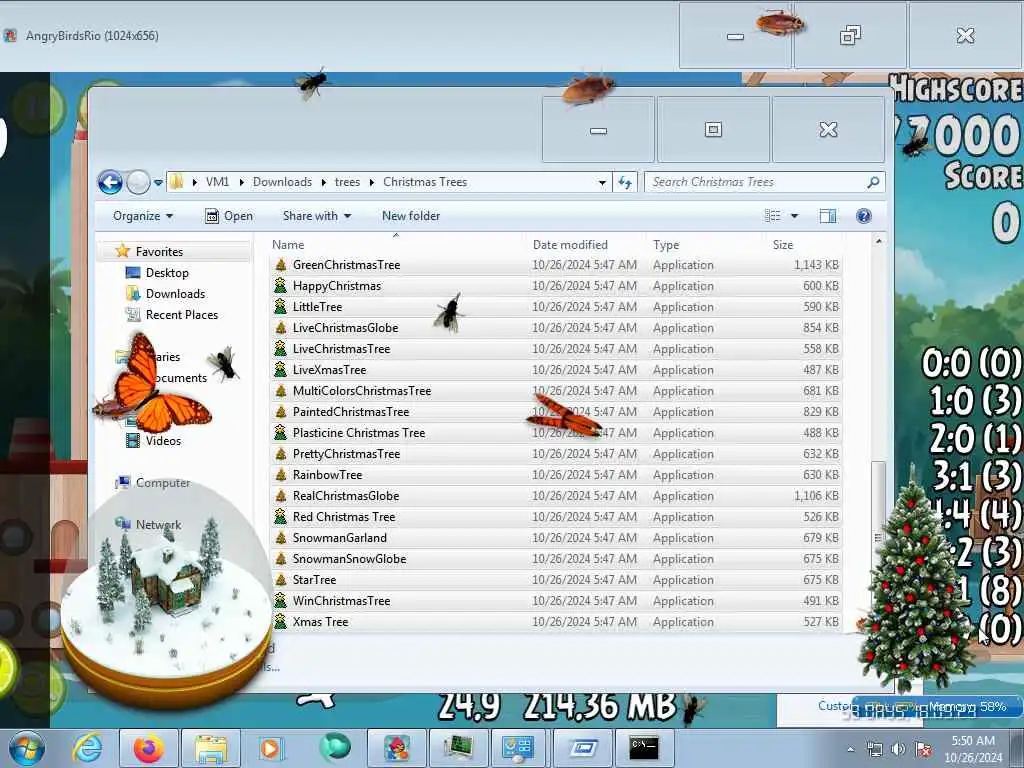Click the LiveChristmasGlobe file icon
This screenshot has height=768, width=1024.
[x=281, y=327]
